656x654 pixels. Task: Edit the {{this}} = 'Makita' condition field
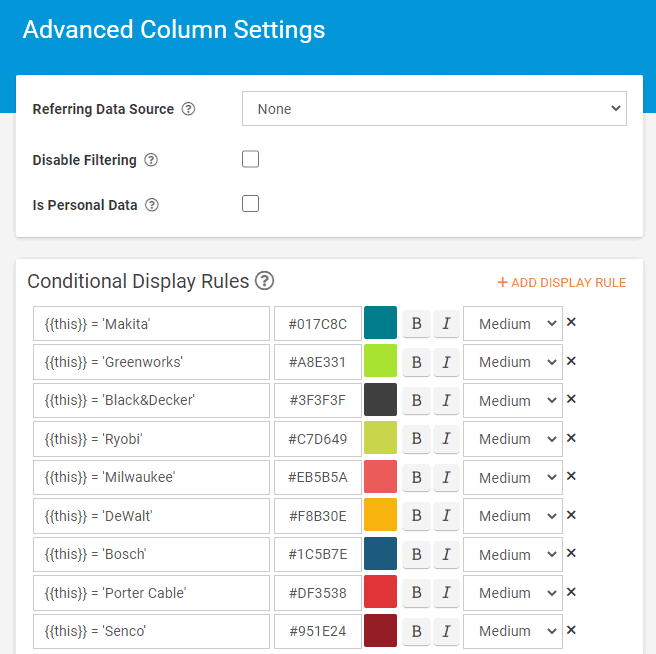pos(151,323)
